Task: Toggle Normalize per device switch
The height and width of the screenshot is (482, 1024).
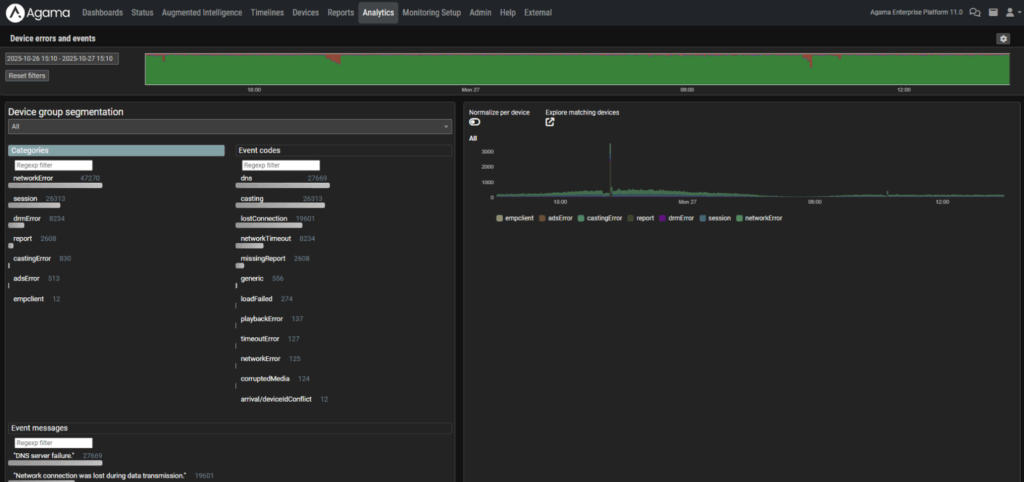Action: [474, 122]
